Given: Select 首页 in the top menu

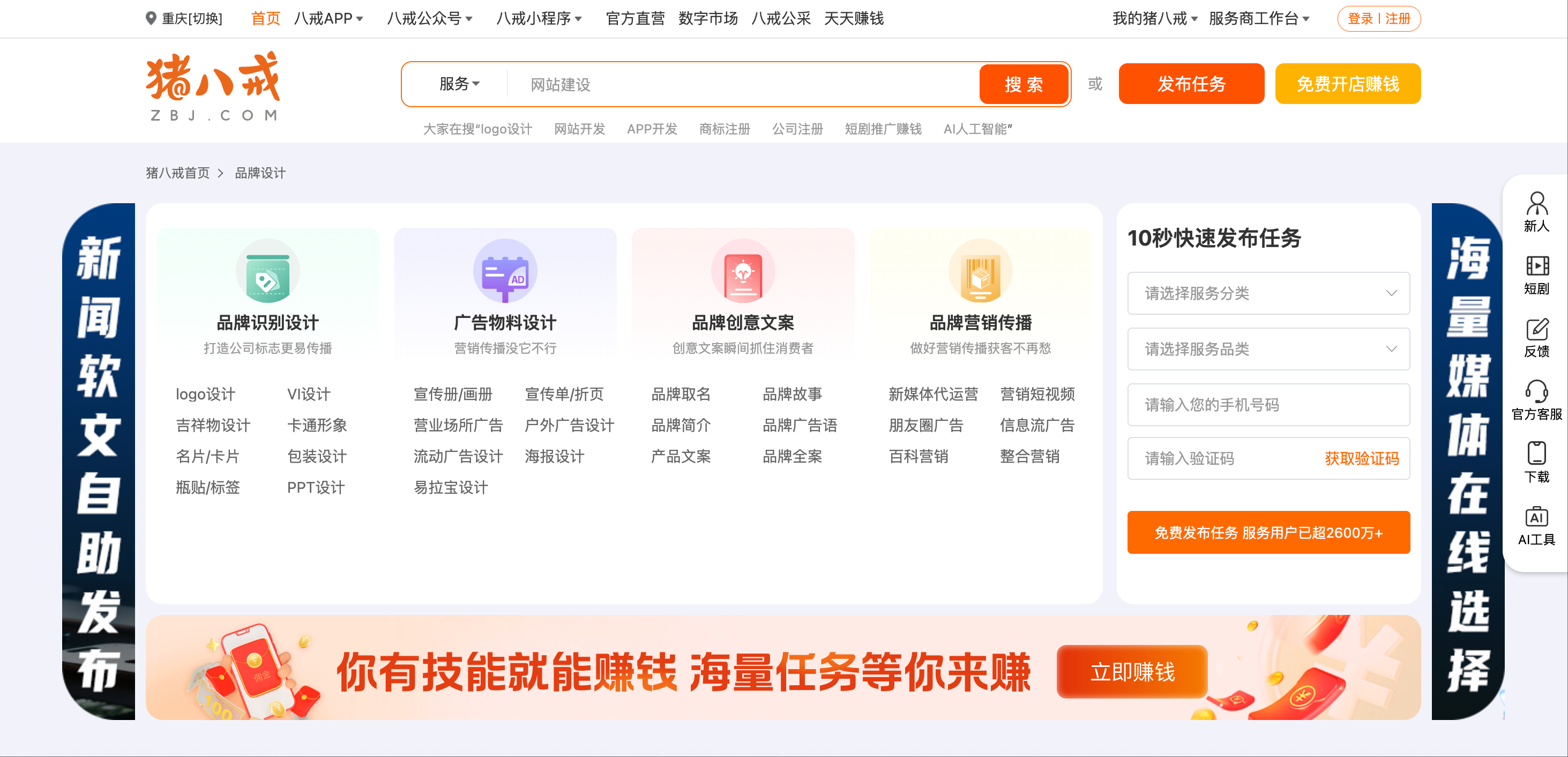Looking at the screenshot, I should [265, 18].
